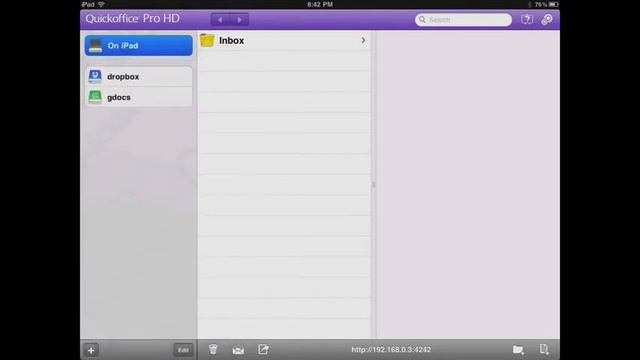This screenshot has width=640, height=360.
Task: Click the email envelope icon
Action: [238, 350]
